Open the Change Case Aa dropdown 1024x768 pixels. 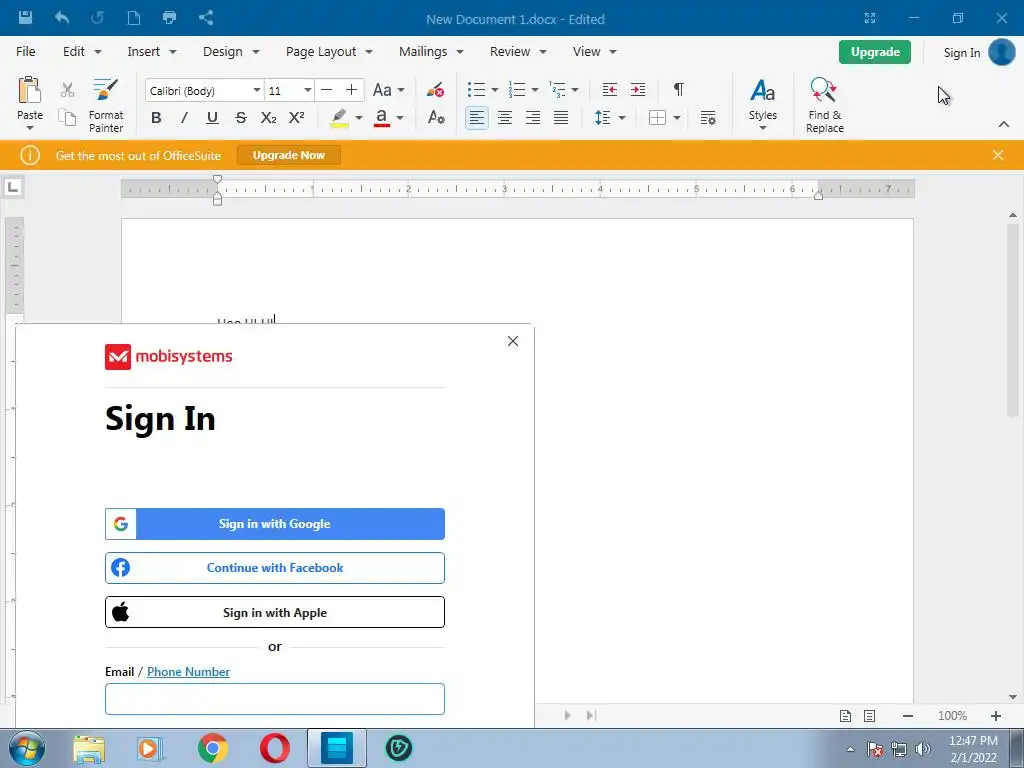[x=389, y=89]
